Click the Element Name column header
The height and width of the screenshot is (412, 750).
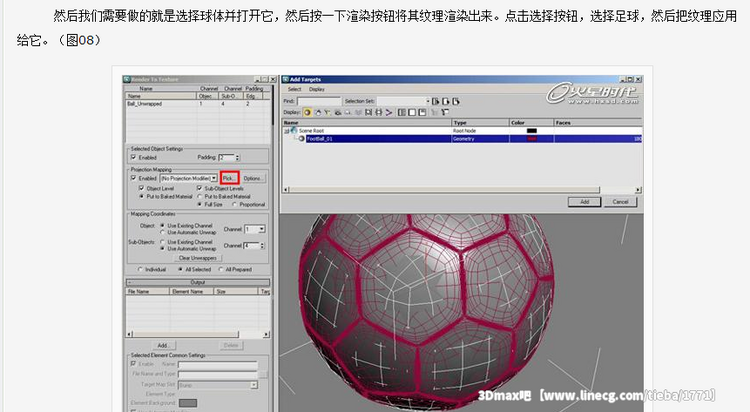point(192,291)
